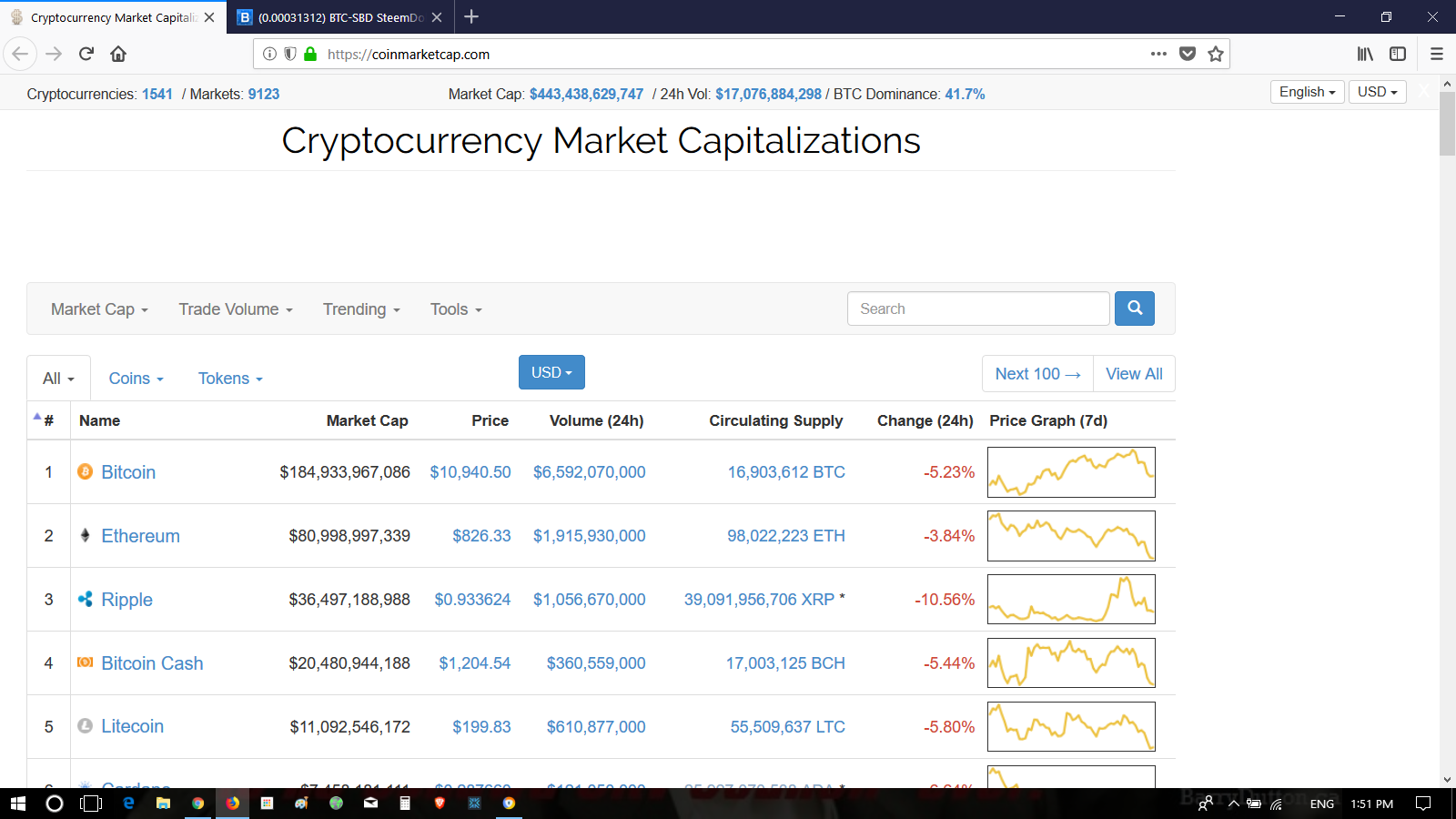The width and height of the screenshot is (1456, 819).
Task: Open page actions three-dots menu
Action: (1158, 54)
